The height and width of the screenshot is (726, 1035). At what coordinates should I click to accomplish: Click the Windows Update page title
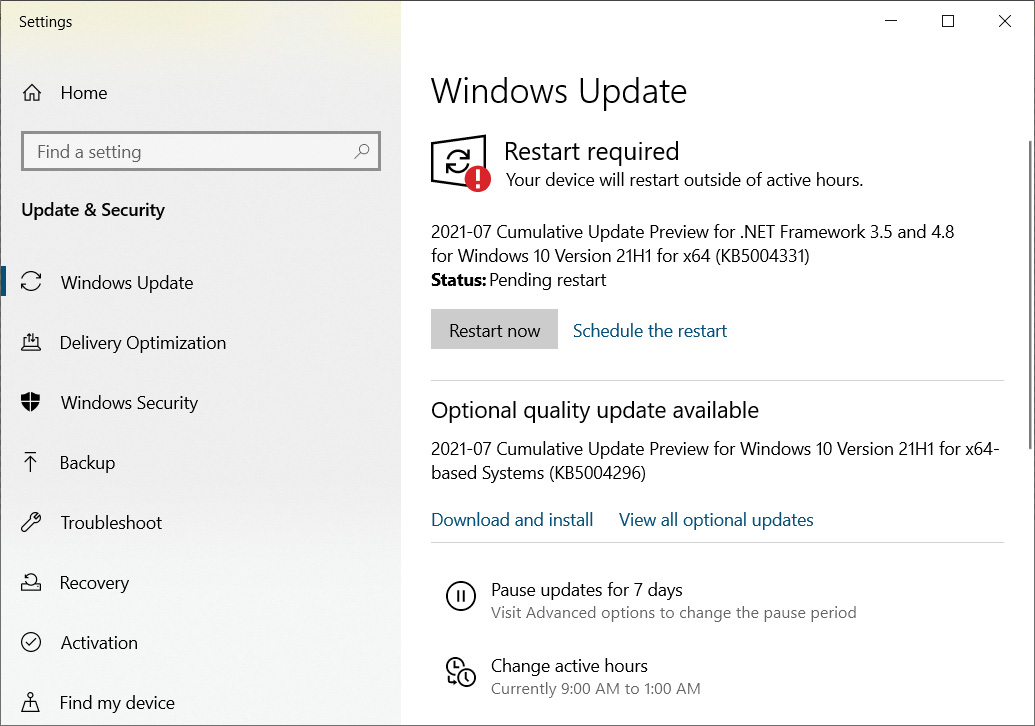click(559, 91)
